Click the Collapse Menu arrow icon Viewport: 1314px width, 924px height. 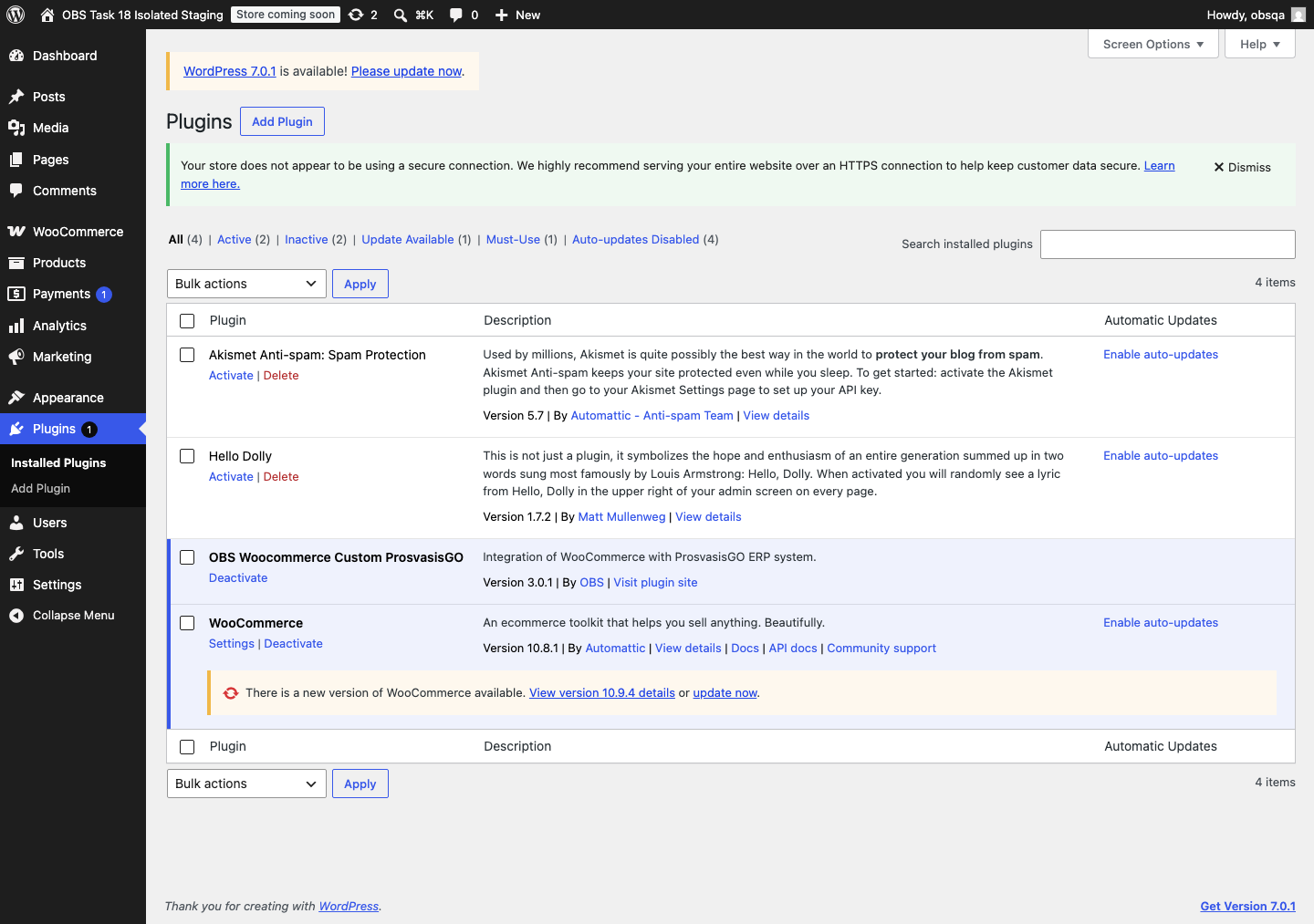(x=16, y=616)
